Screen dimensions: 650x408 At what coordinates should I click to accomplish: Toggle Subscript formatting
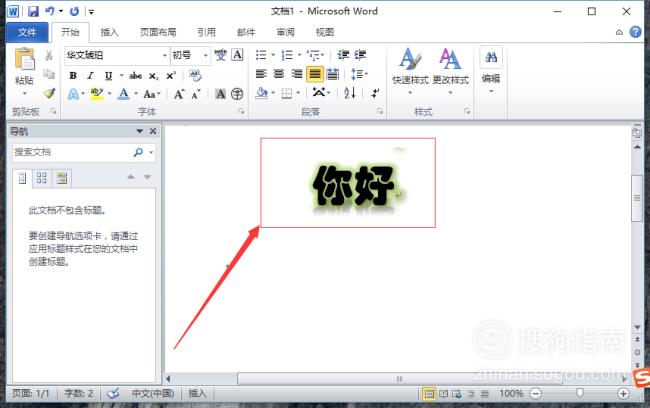point(153,76)
